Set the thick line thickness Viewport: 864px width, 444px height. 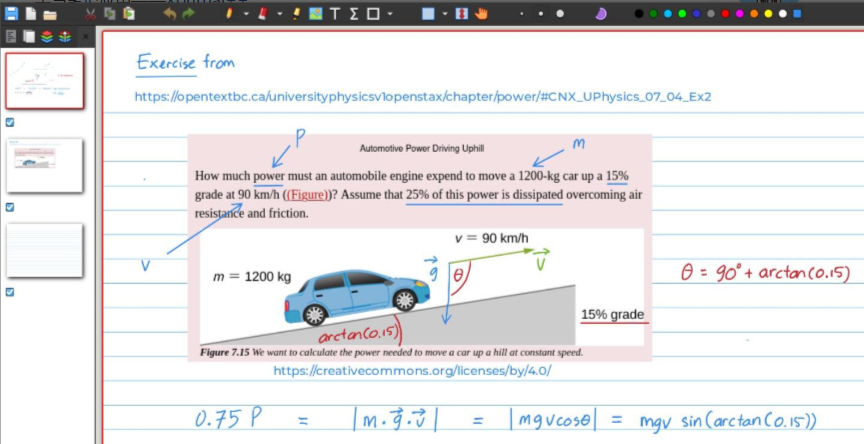point(560,14)
